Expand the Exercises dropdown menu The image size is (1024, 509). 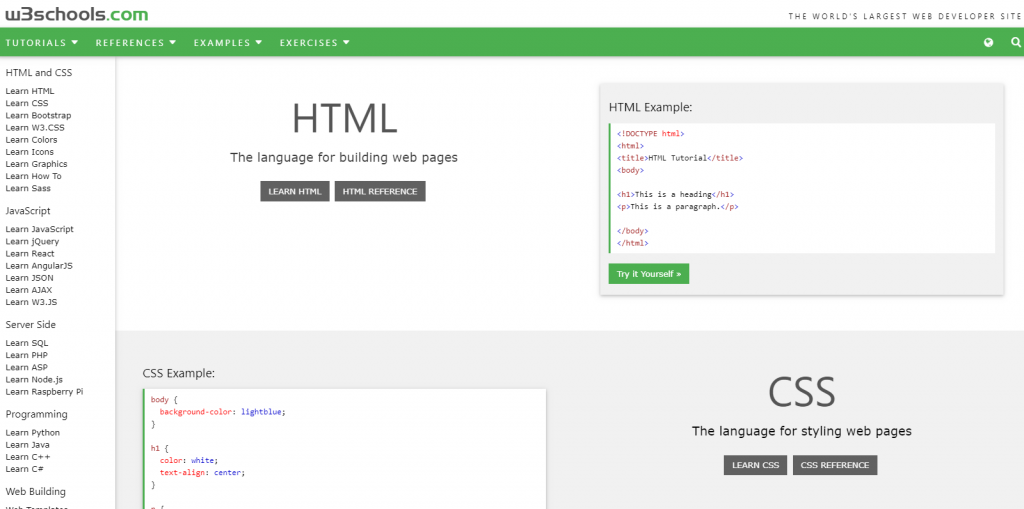[315, 42]
